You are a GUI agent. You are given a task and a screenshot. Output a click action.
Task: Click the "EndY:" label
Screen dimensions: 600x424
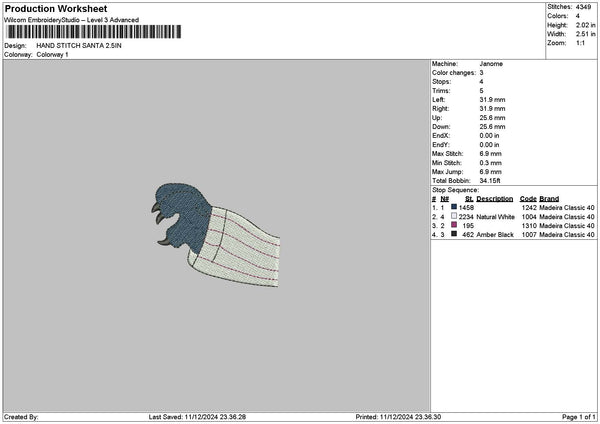pyautogui.click(x=441, y=145)
